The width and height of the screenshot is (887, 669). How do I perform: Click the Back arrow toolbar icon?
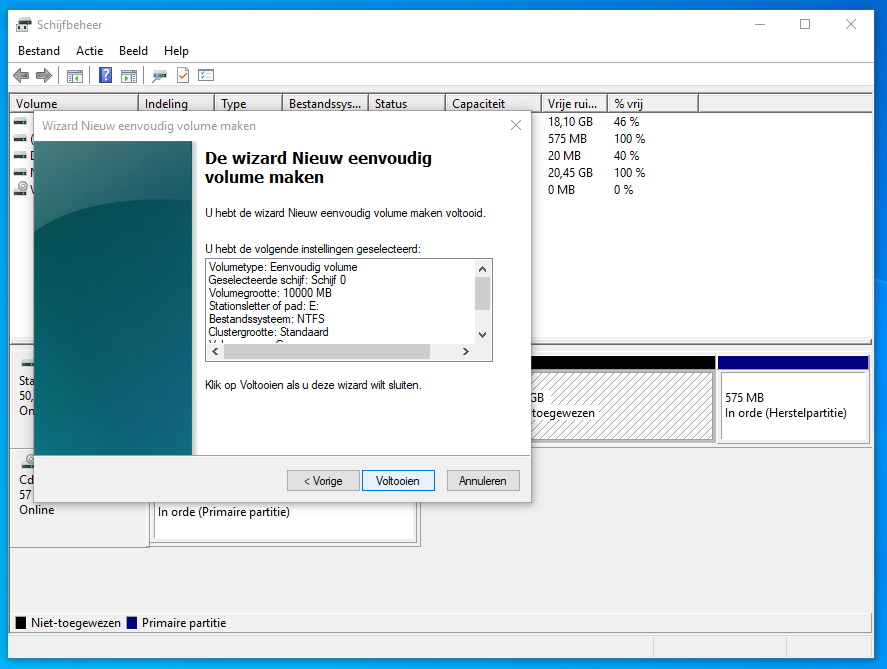21,75
